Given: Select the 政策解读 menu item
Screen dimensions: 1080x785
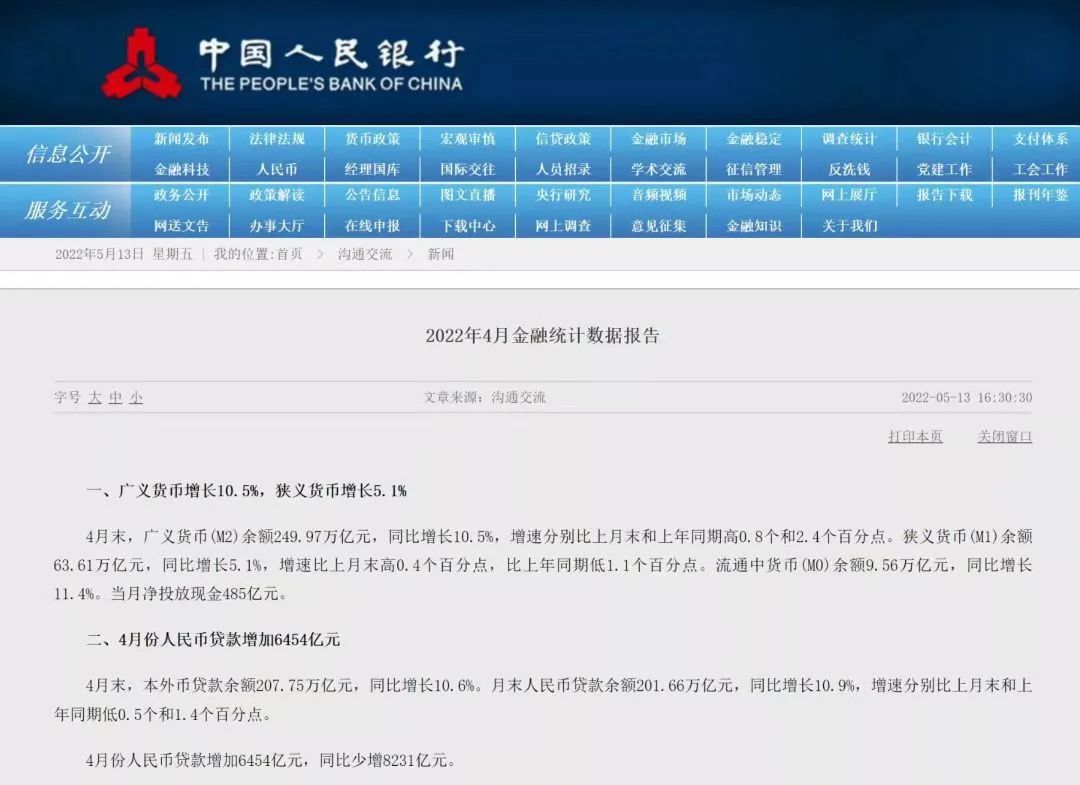Looking at the screenshot, I should (277, 195).
